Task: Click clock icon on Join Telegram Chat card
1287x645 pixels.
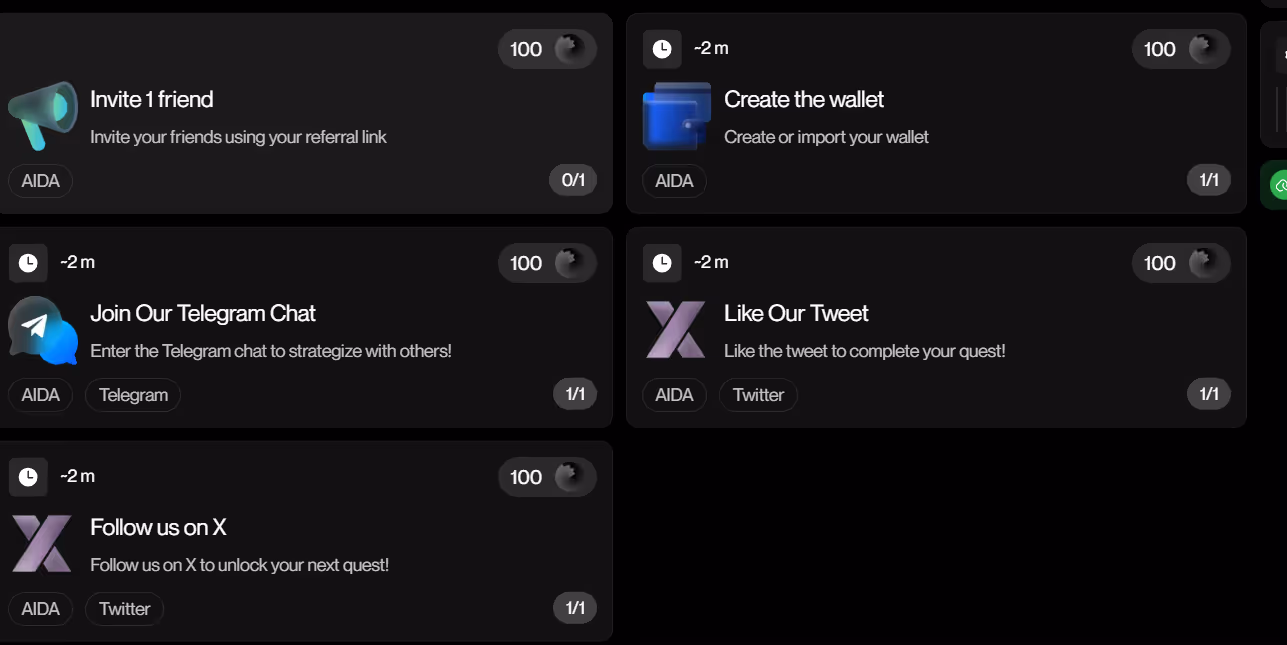Action: point(28,263)
